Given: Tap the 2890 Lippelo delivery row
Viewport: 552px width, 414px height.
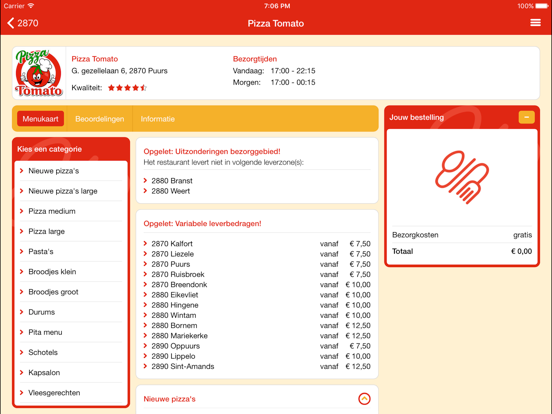Looking at the screenshot, I should click(257, 356).
